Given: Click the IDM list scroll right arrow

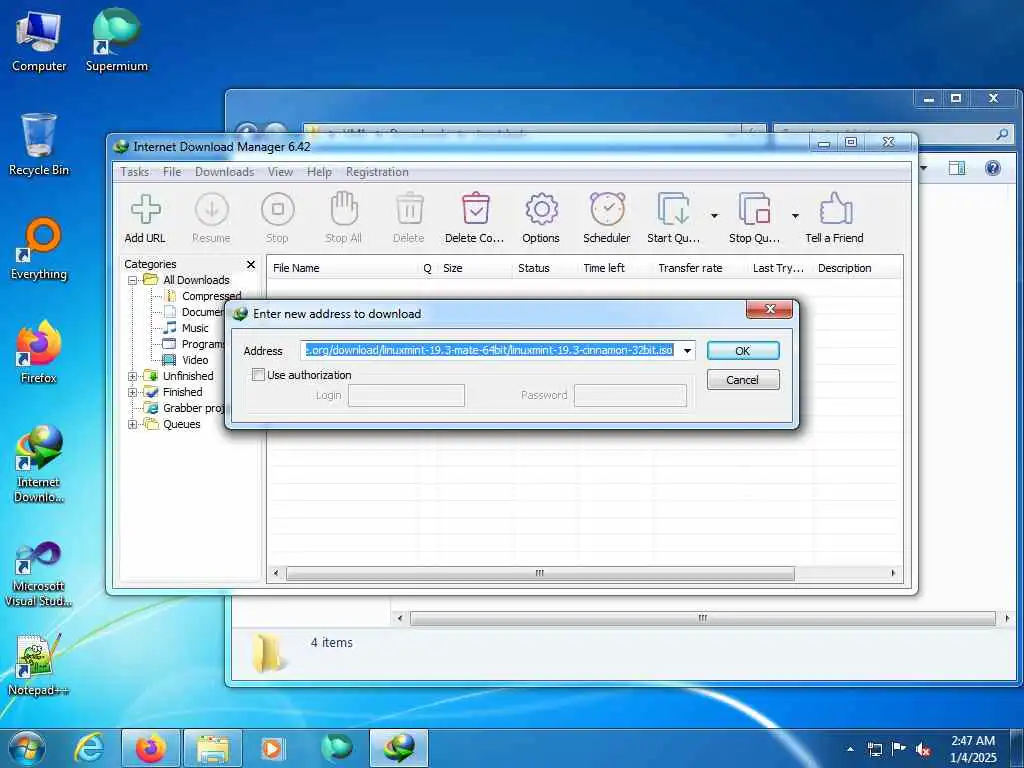Looking at the screenshot, I should tap(893, 573).
